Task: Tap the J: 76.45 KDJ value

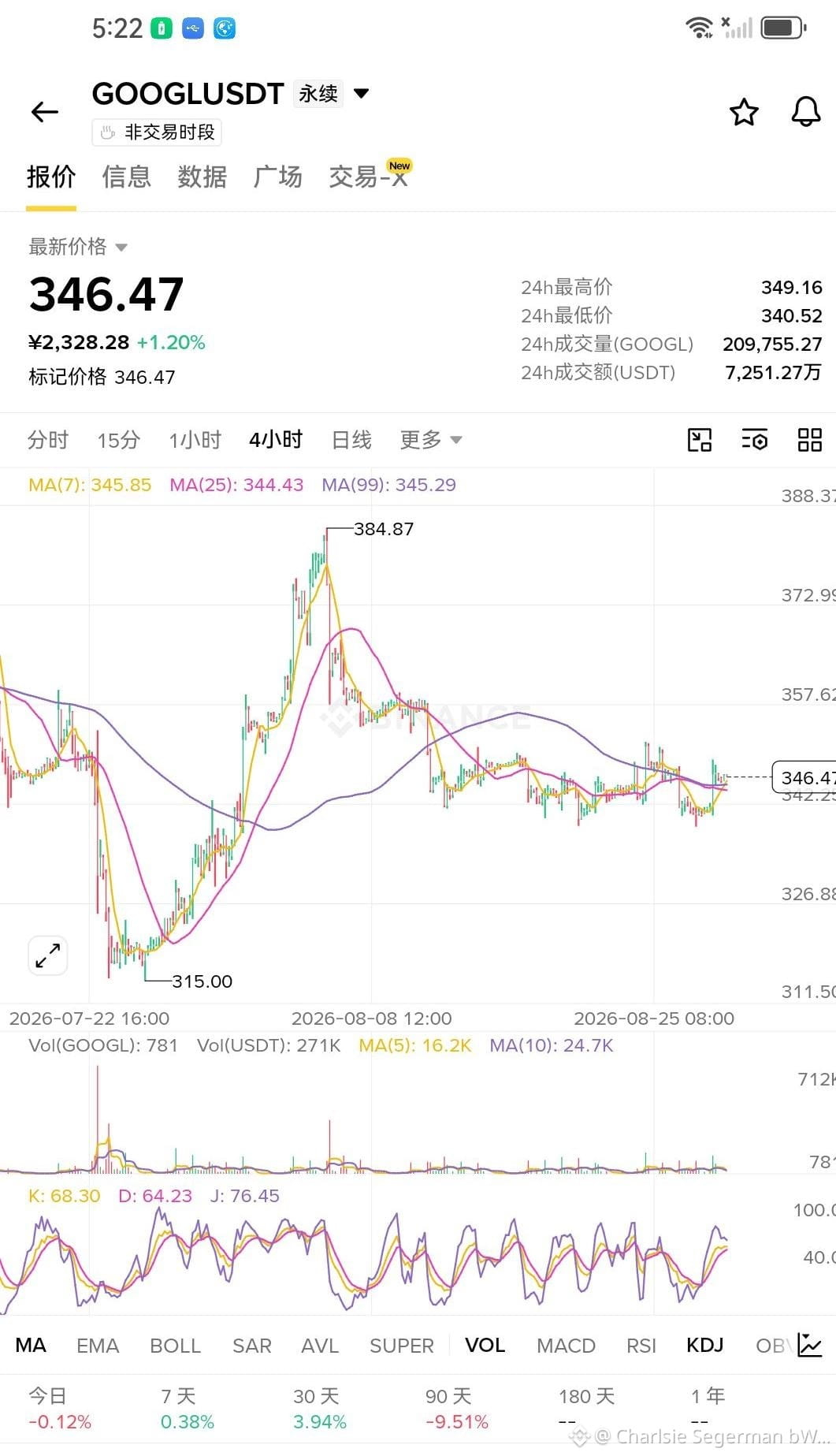Action: (245, 1196)
